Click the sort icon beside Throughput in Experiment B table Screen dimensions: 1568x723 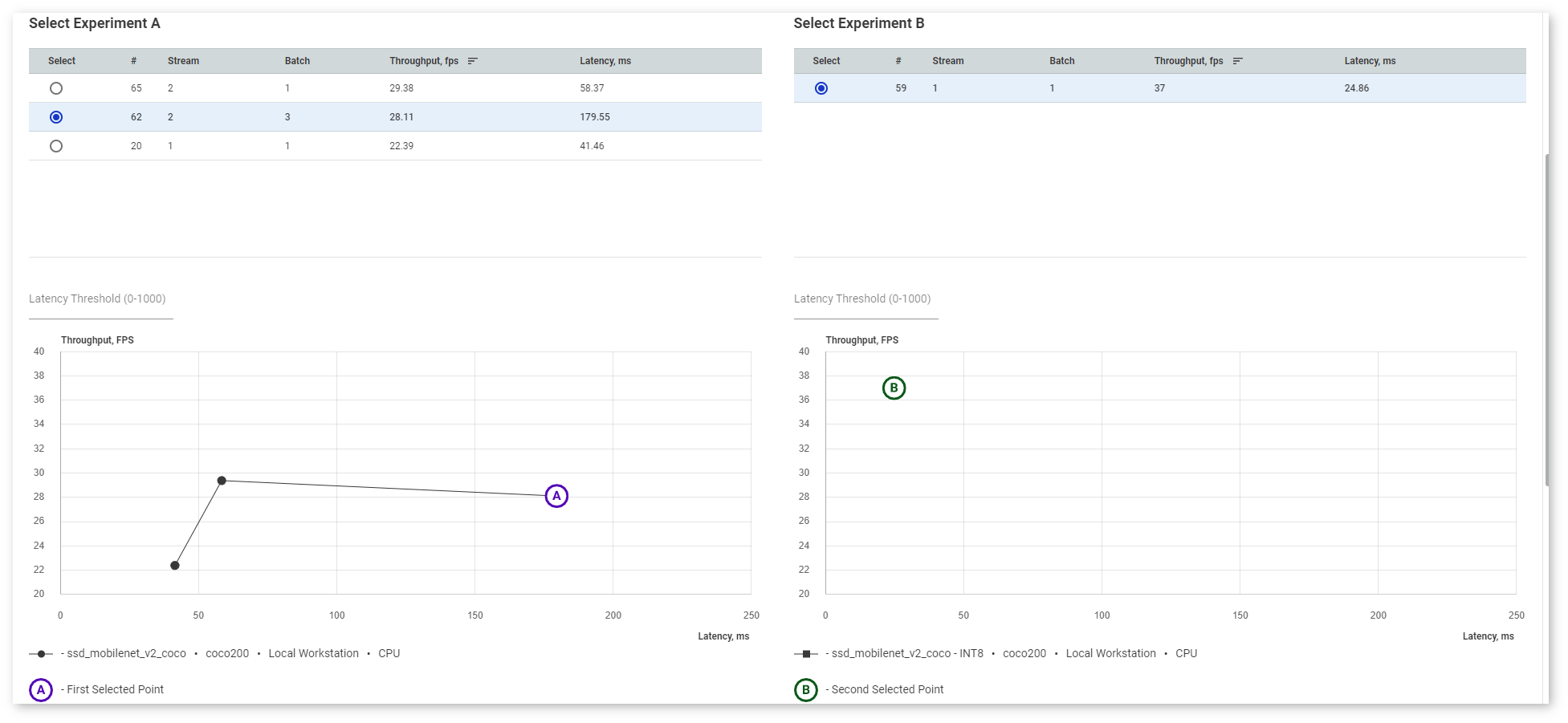click(x=1238, y=60)
